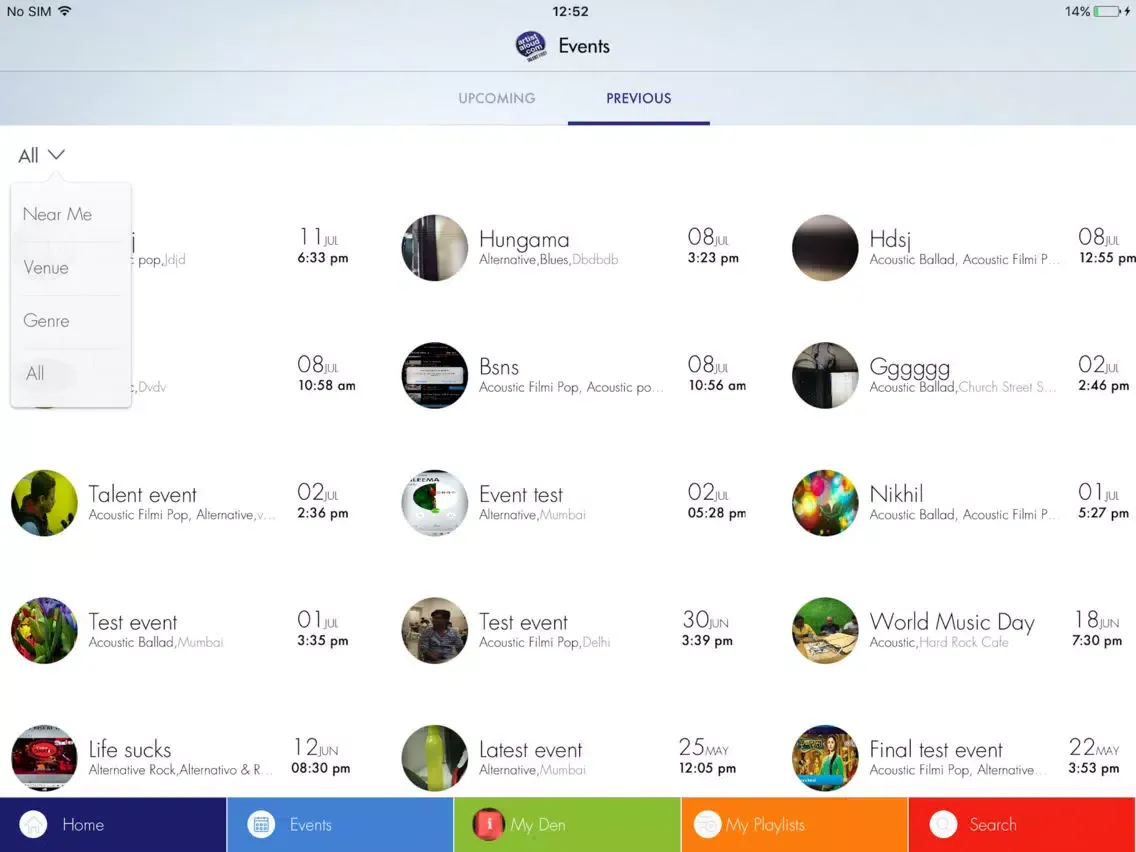Open the Life sucks event

point(130,750)
